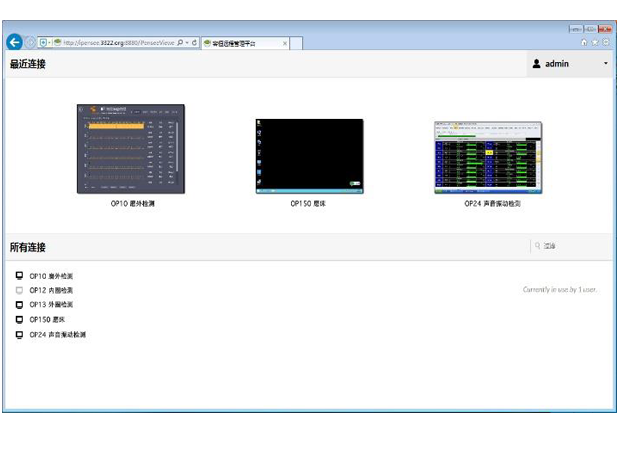Click the refresh icon in address bar
The image size is (620, 450).
click(x=193, y=44)
